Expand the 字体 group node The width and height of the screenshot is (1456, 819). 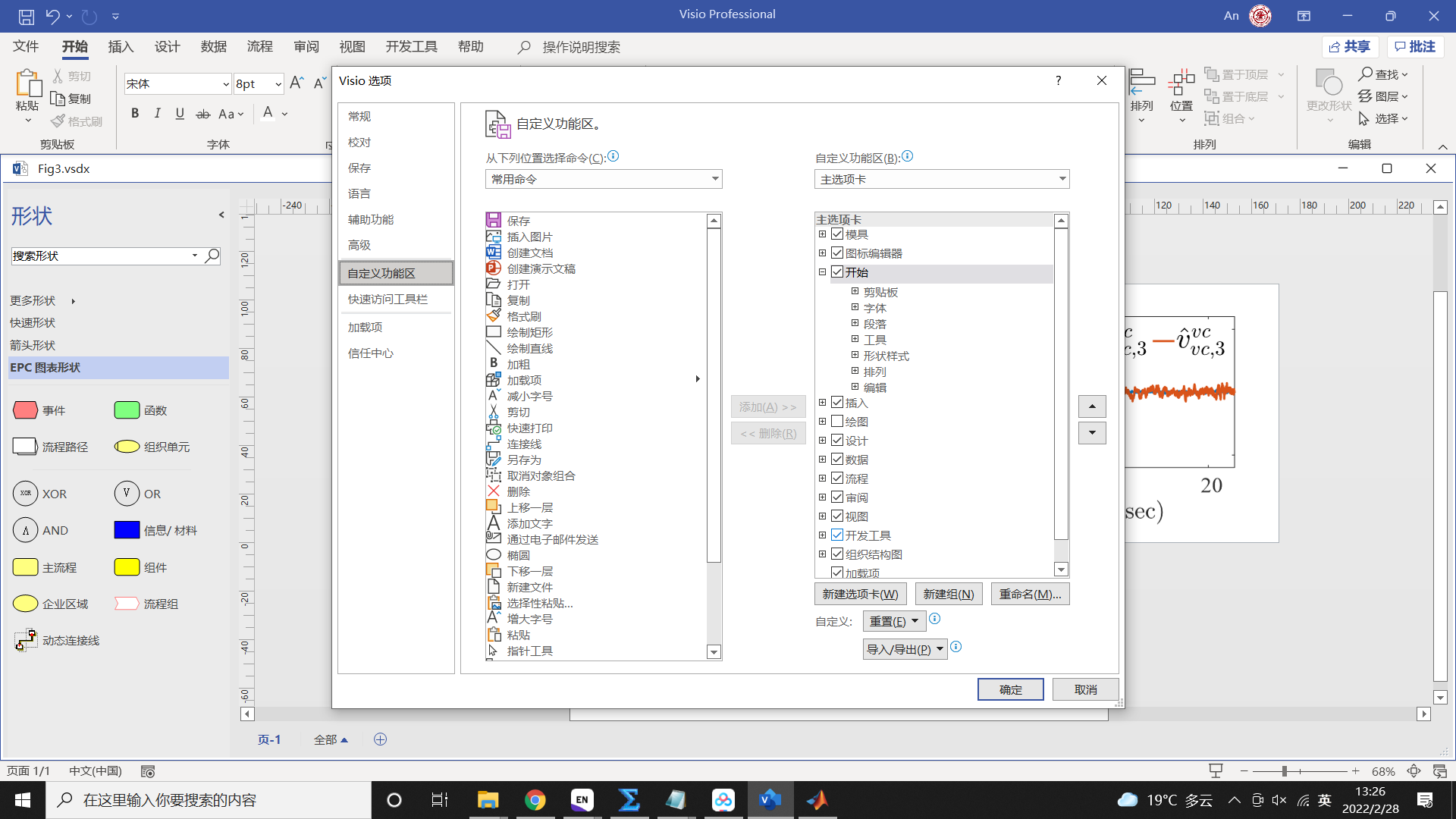click(x=855, y=307)
